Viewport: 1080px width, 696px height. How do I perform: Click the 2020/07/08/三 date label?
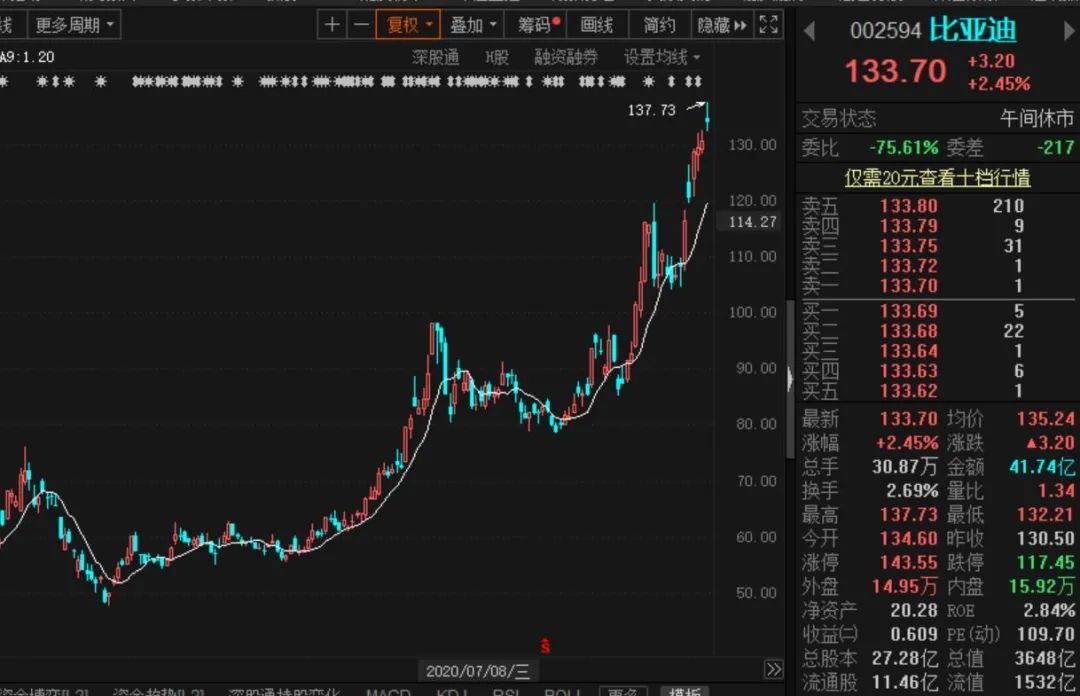477,671
